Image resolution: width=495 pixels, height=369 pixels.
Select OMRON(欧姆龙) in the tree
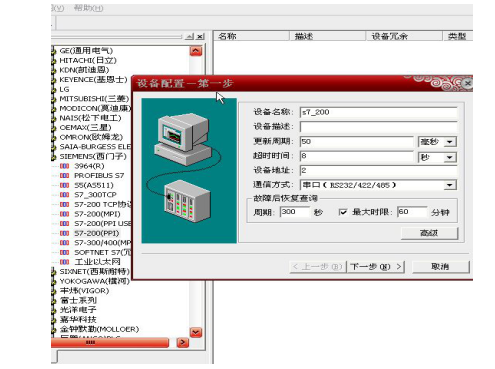(x=91, y=137)
